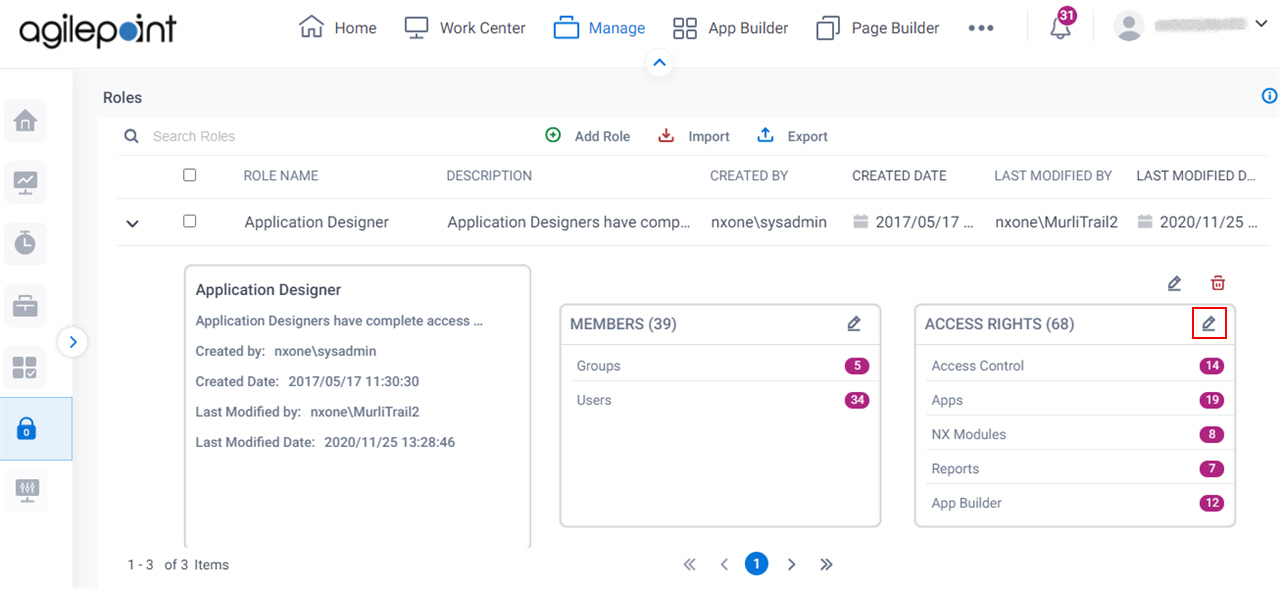Viewport: 1280px width, 589px height.
Task: Click the agilepoint logo
Action: 97,30
